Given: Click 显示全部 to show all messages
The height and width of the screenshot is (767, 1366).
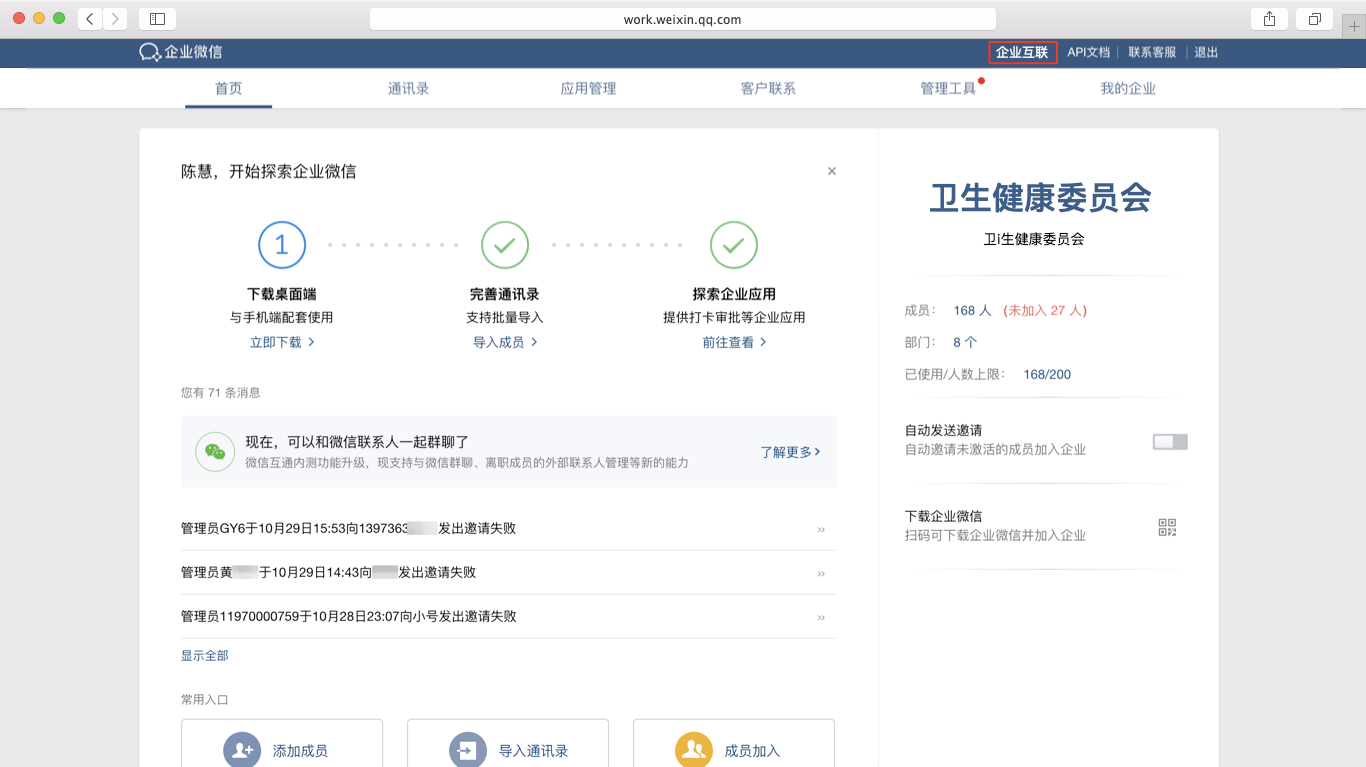Looking at the screenshot, I should pos(205,656).
